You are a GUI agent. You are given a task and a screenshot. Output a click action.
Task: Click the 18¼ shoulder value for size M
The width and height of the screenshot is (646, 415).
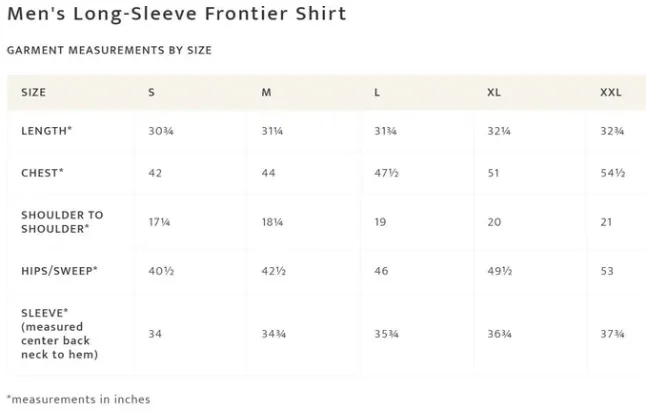coord(272,222)
